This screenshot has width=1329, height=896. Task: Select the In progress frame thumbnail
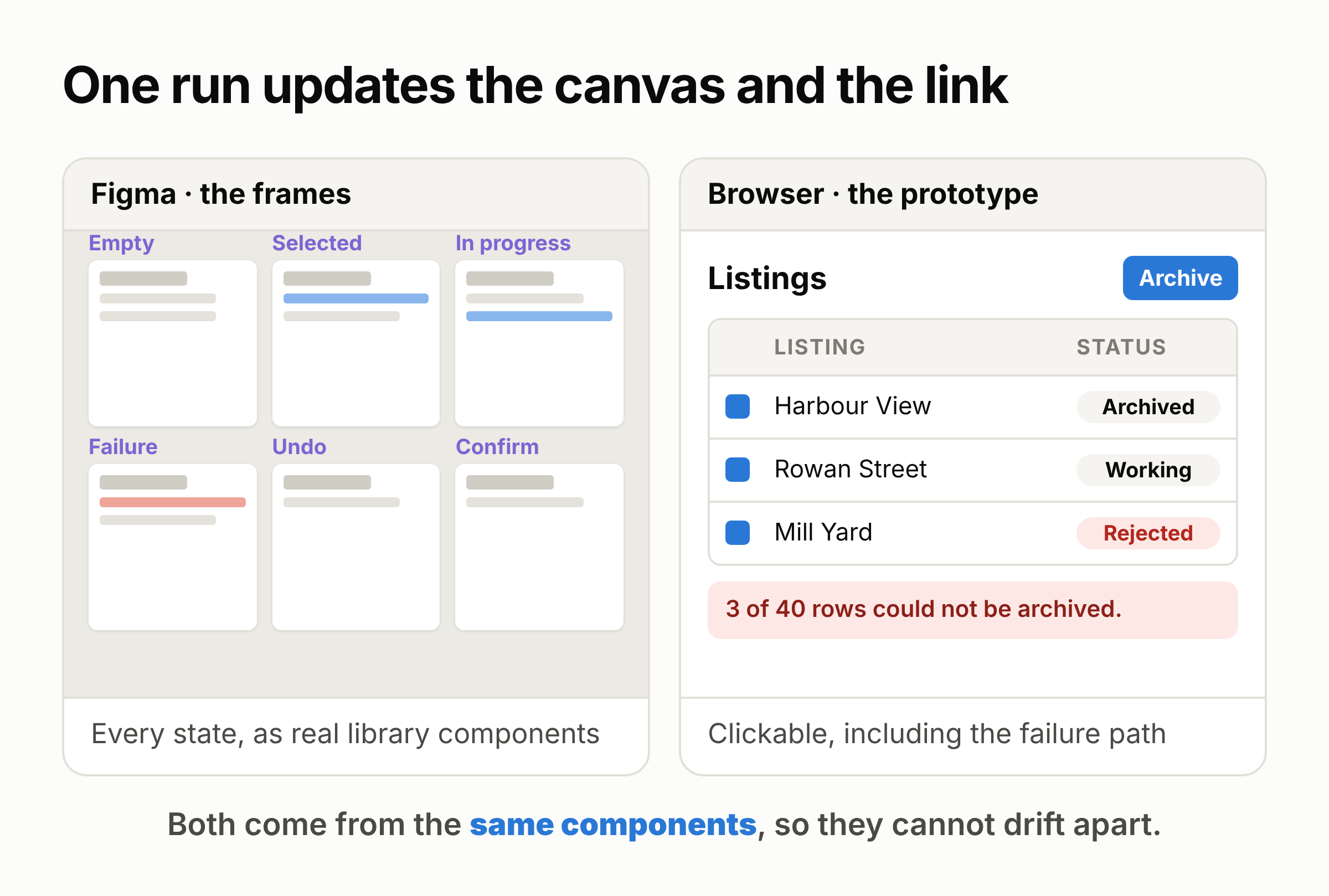(x=539, y=343)
